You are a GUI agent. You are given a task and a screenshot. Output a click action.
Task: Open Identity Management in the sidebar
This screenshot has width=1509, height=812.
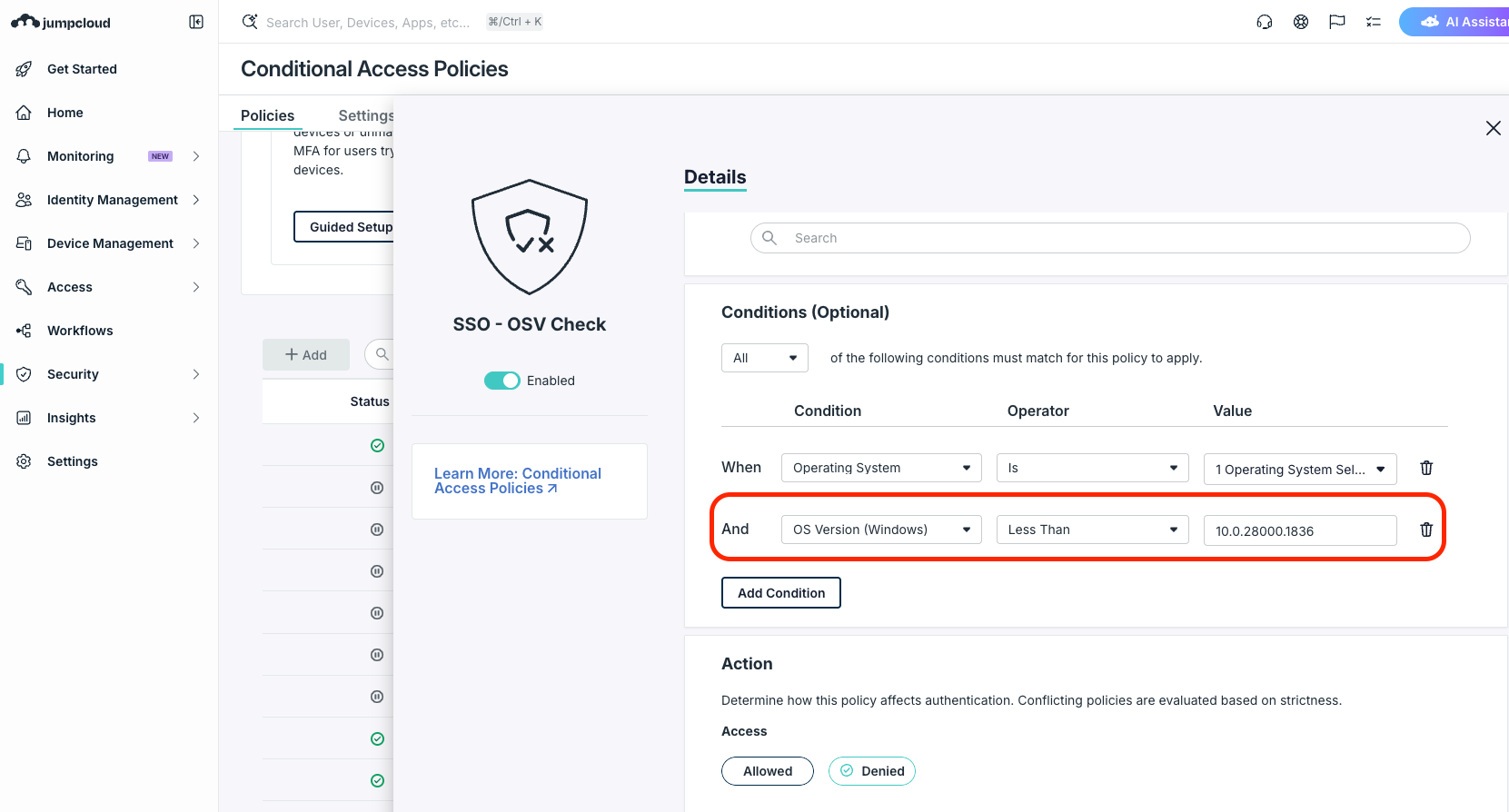[113, 200]
